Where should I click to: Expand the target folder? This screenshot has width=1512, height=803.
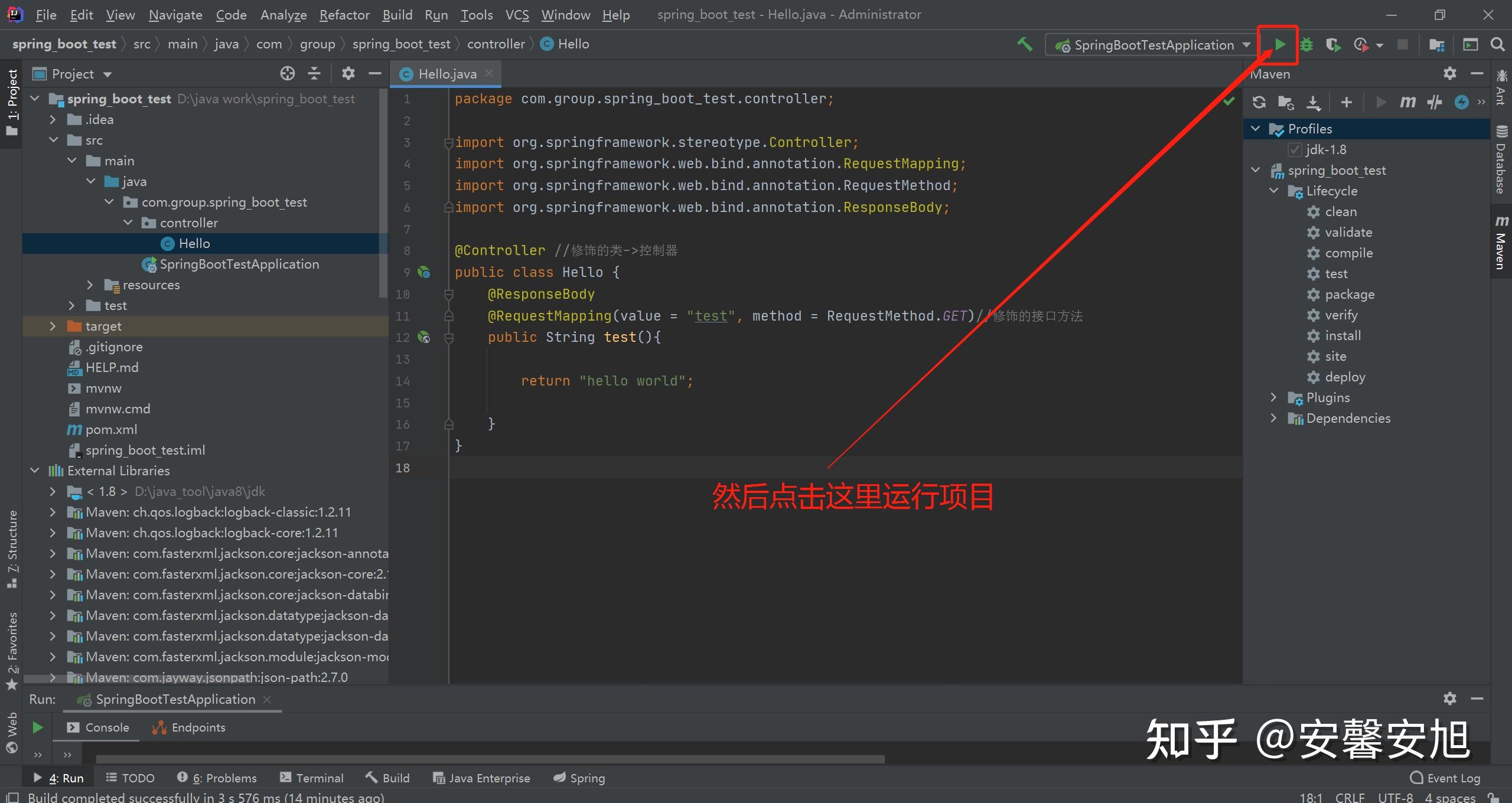(53, 326)
